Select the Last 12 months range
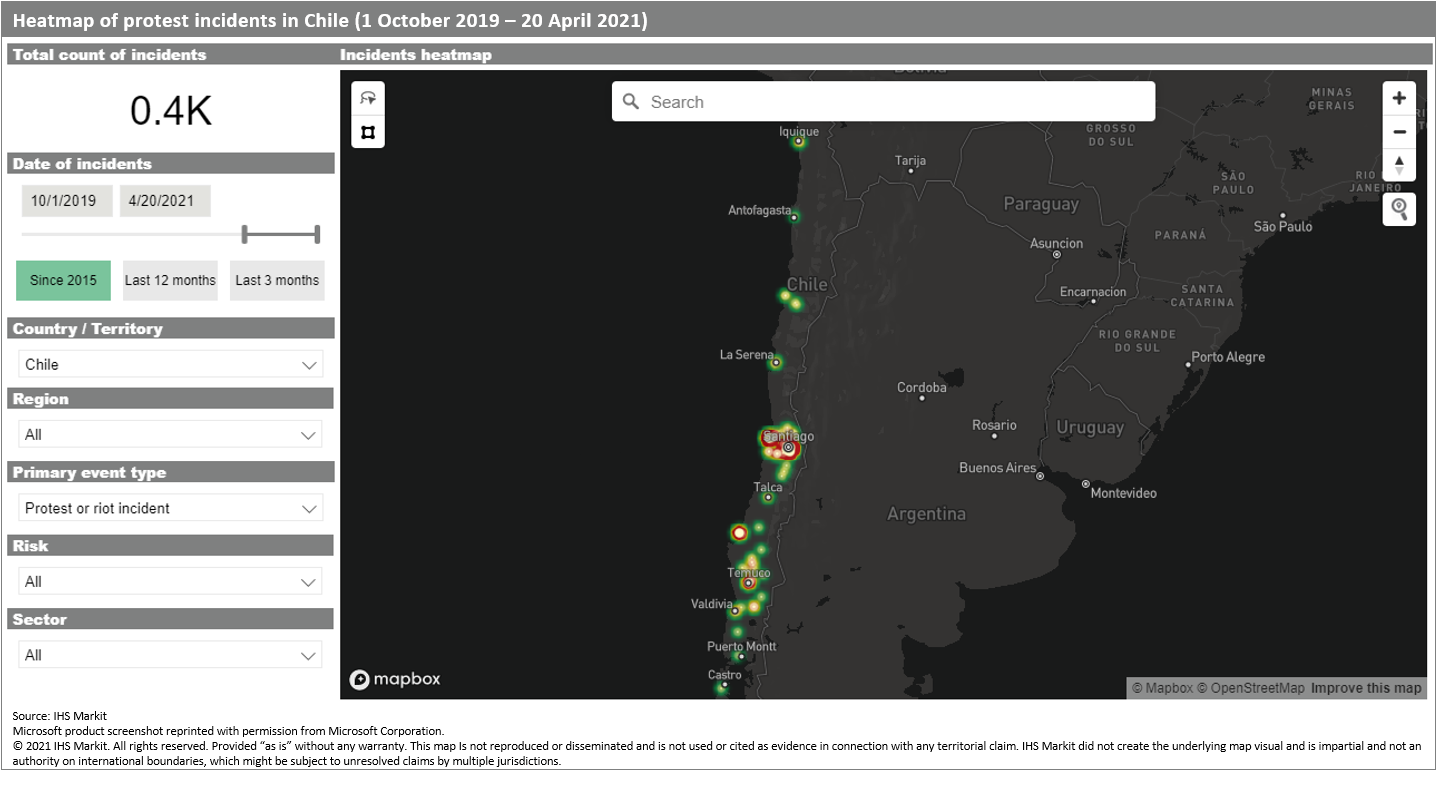1436x795 pixels. 170,280
